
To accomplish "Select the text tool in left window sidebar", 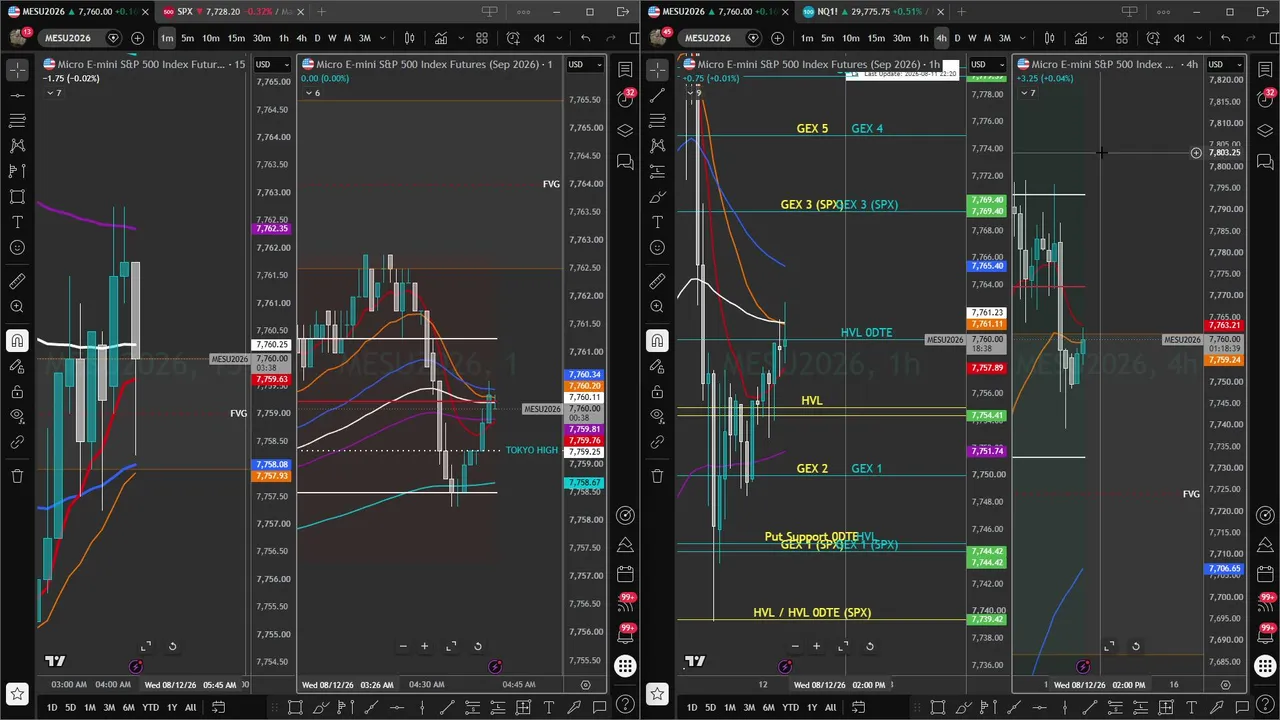I will click(x=17, y=221).
